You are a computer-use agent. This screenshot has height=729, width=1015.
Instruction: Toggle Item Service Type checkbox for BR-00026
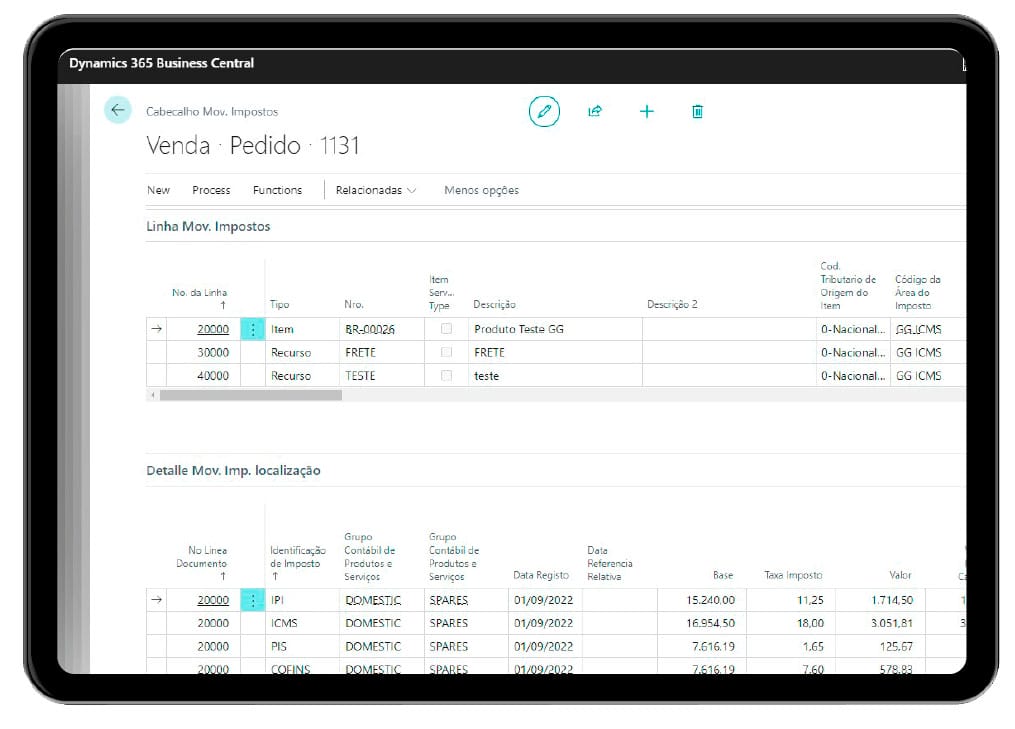click(446, 329)
